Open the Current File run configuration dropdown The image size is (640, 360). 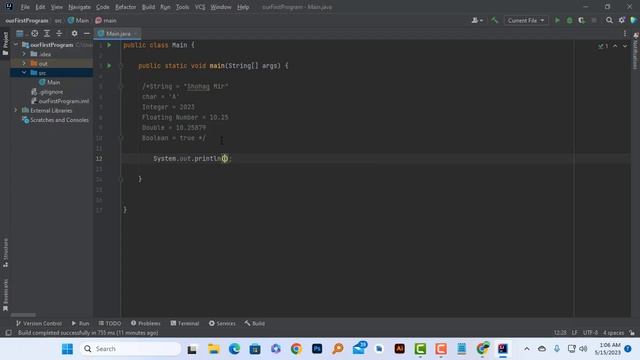[x=526, y=20]
